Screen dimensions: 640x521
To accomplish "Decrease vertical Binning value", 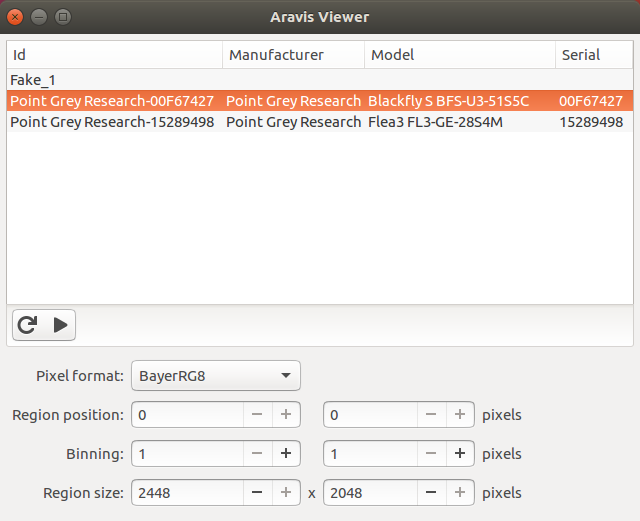I will 431,454.
